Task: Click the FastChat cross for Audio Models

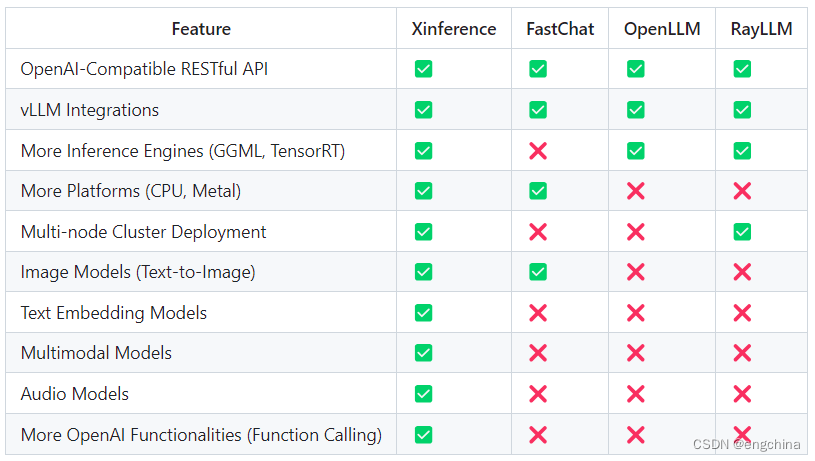Action: tap(538, 394)
